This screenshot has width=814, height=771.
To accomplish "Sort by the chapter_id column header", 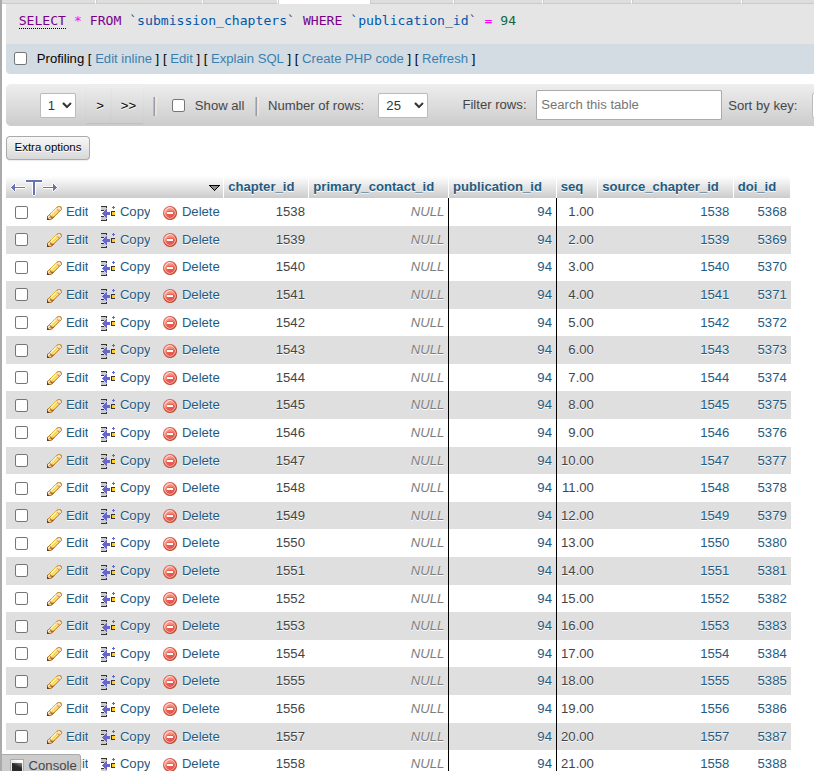I will point(261,187).
